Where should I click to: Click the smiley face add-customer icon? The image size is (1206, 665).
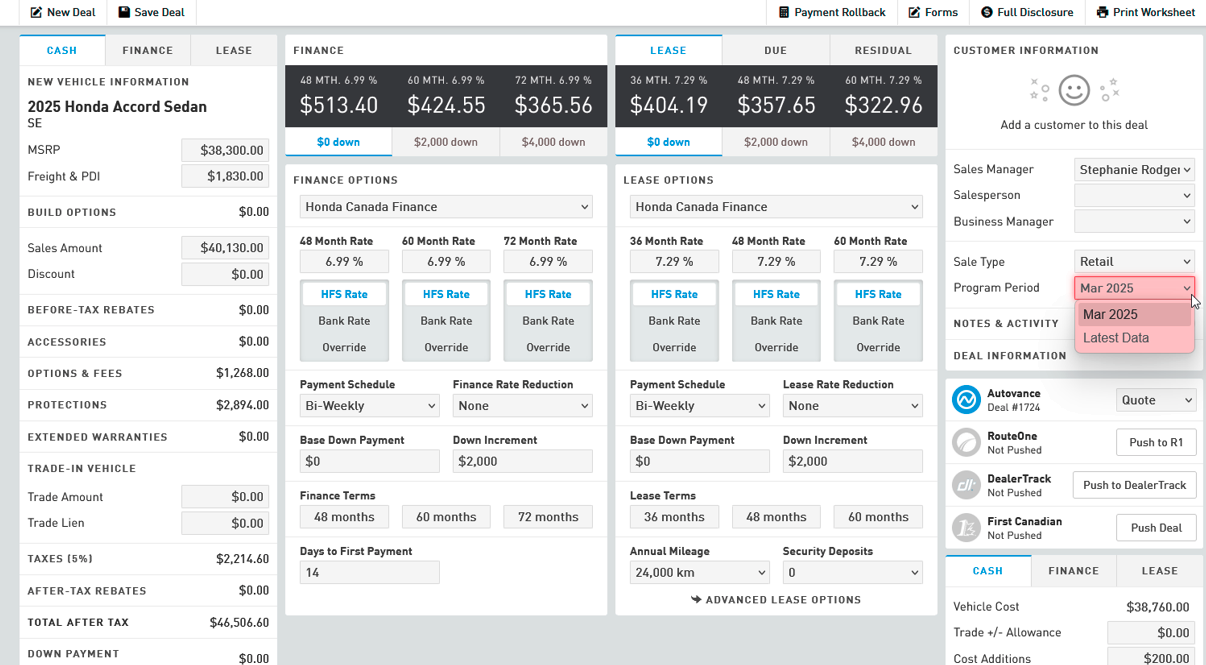pos(1074,91)
